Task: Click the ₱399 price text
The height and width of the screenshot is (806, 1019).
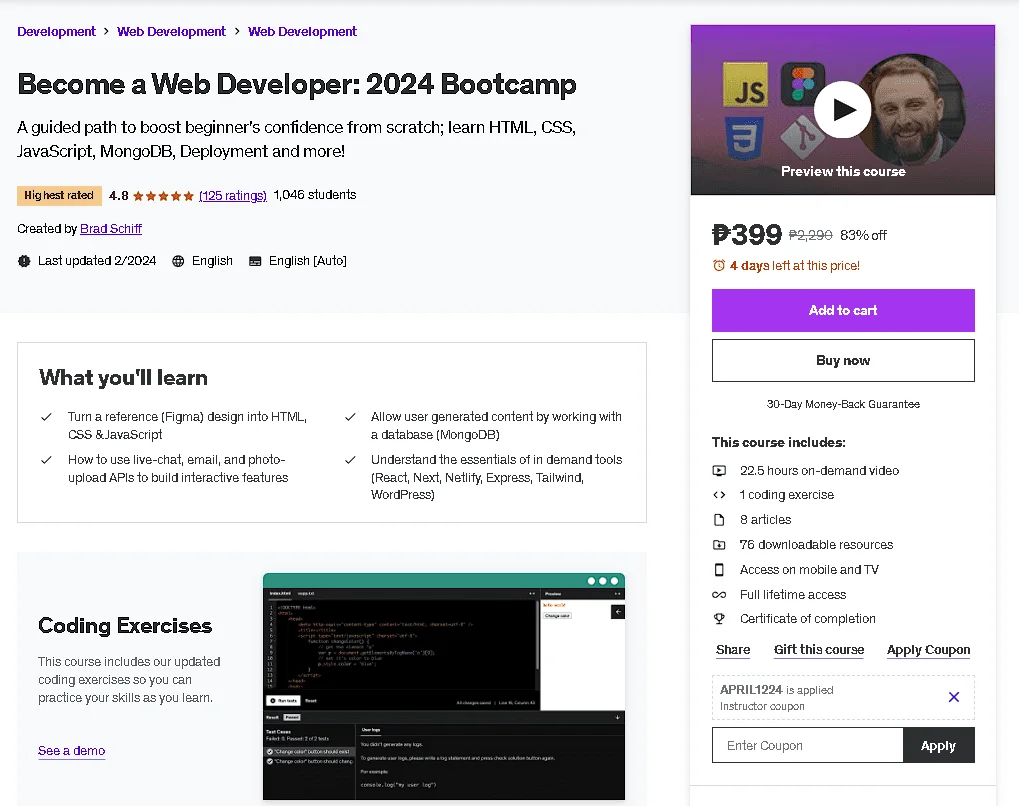Action: [x=747, y=235]
